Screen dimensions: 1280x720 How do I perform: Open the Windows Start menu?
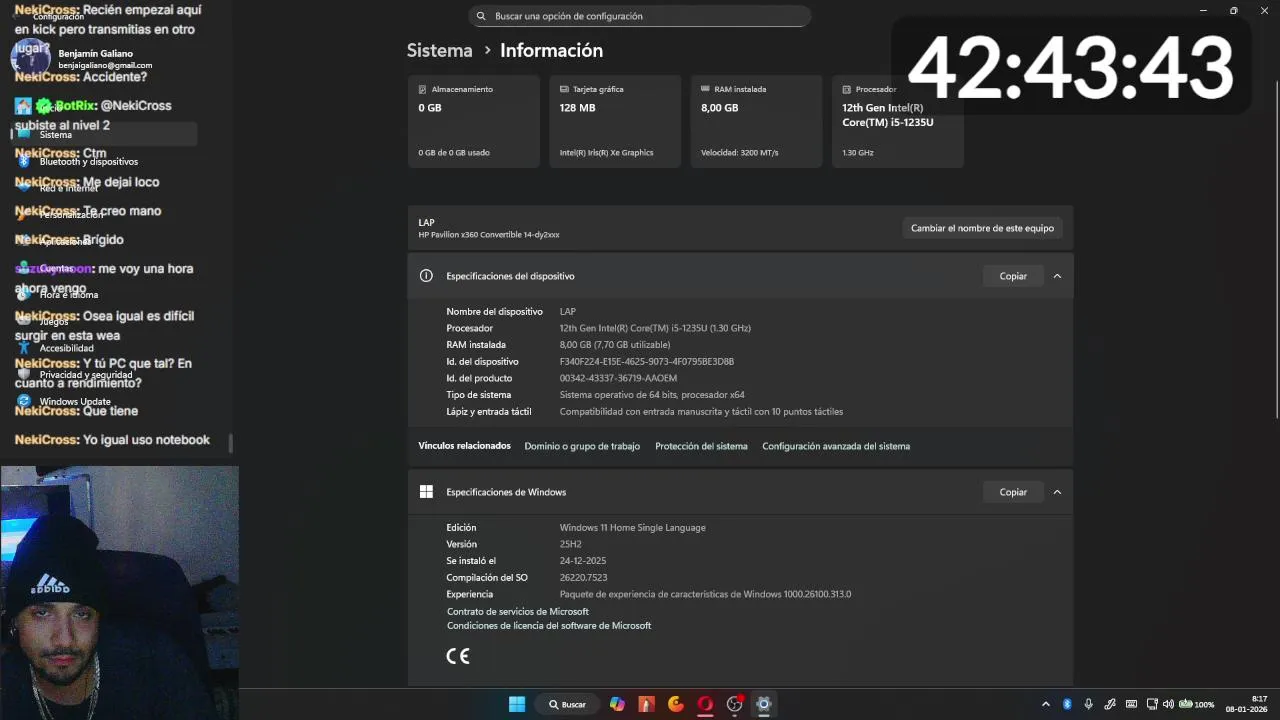point(517,704)
